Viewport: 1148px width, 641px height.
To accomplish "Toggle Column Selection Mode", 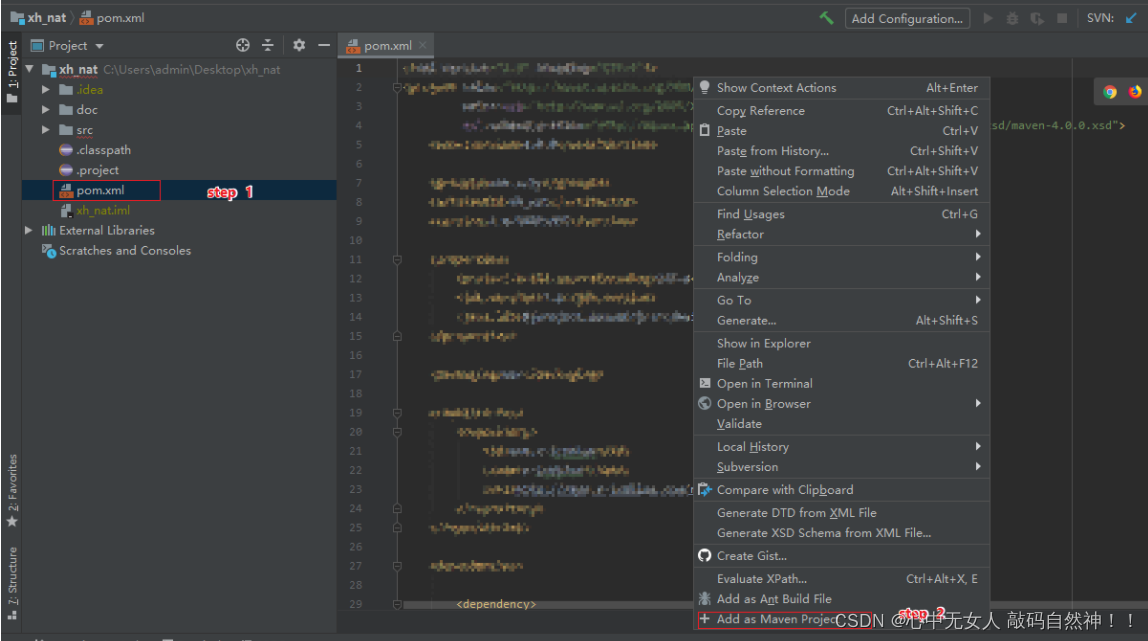I will 841,191.
